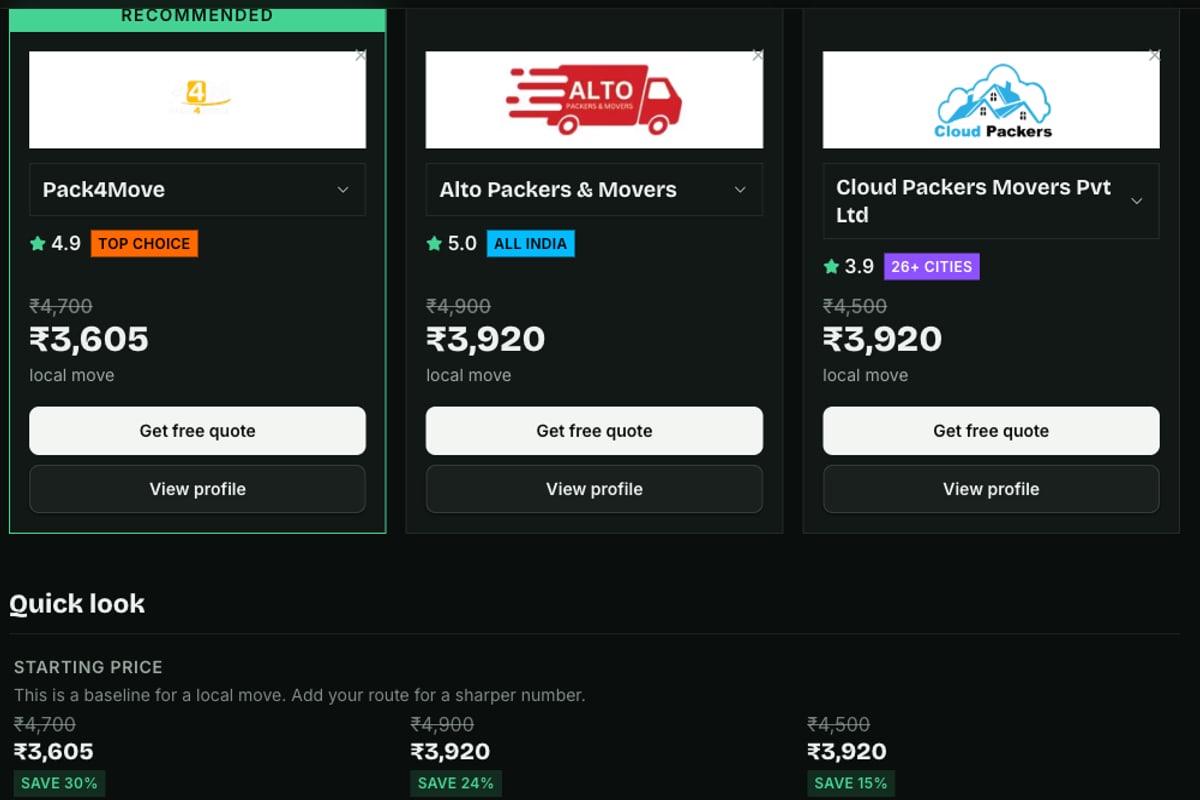The height and width of the screenshot is (800, 1200).
Task: Click the Quick look heading
Action: point(77,604)
